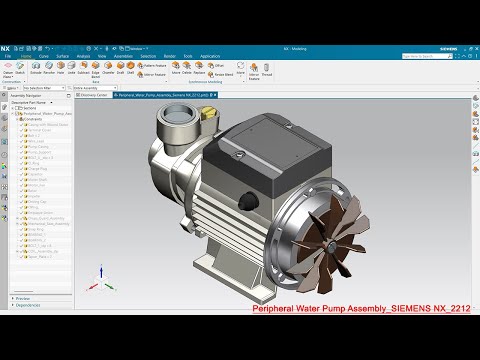This screenshot has height=360, width=480.
Task: Select the Casing with Wound Stator component
Action: (x=48, y=125)
